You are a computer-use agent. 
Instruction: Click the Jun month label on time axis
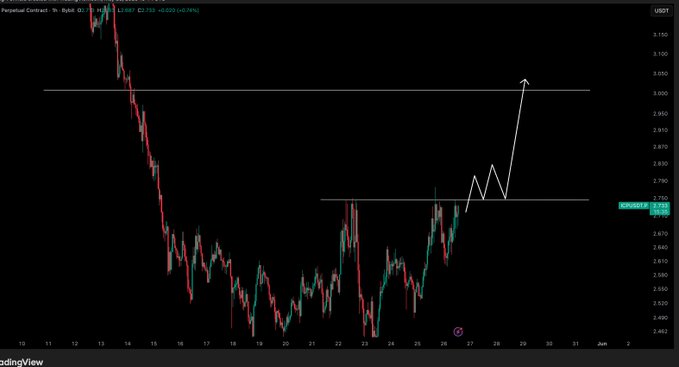602,344
